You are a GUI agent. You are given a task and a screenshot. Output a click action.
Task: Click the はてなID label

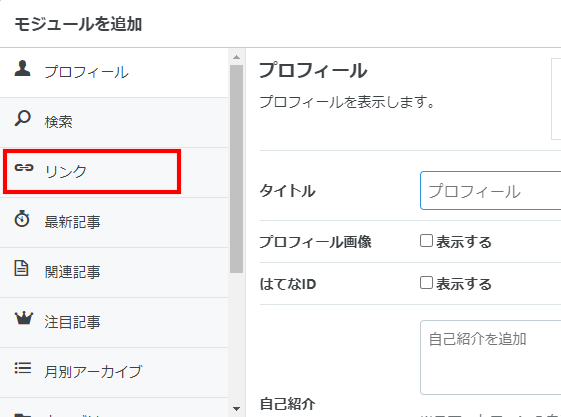pyautogui.click(x=288, y=284)
